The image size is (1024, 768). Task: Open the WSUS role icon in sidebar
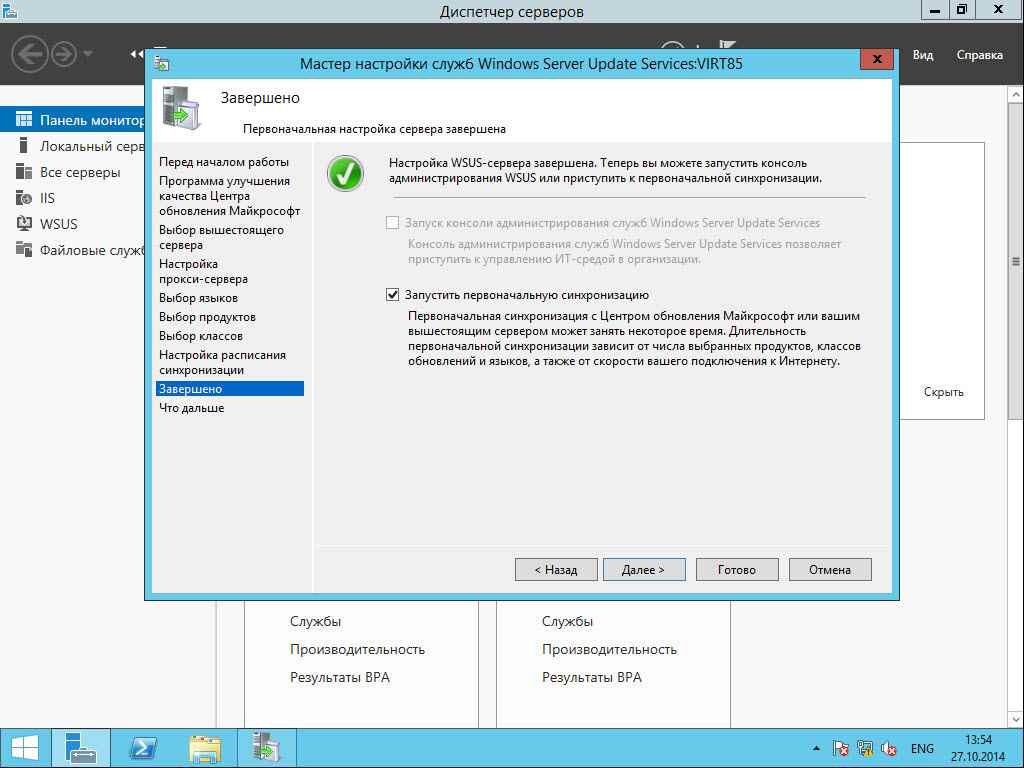[24, 224]
